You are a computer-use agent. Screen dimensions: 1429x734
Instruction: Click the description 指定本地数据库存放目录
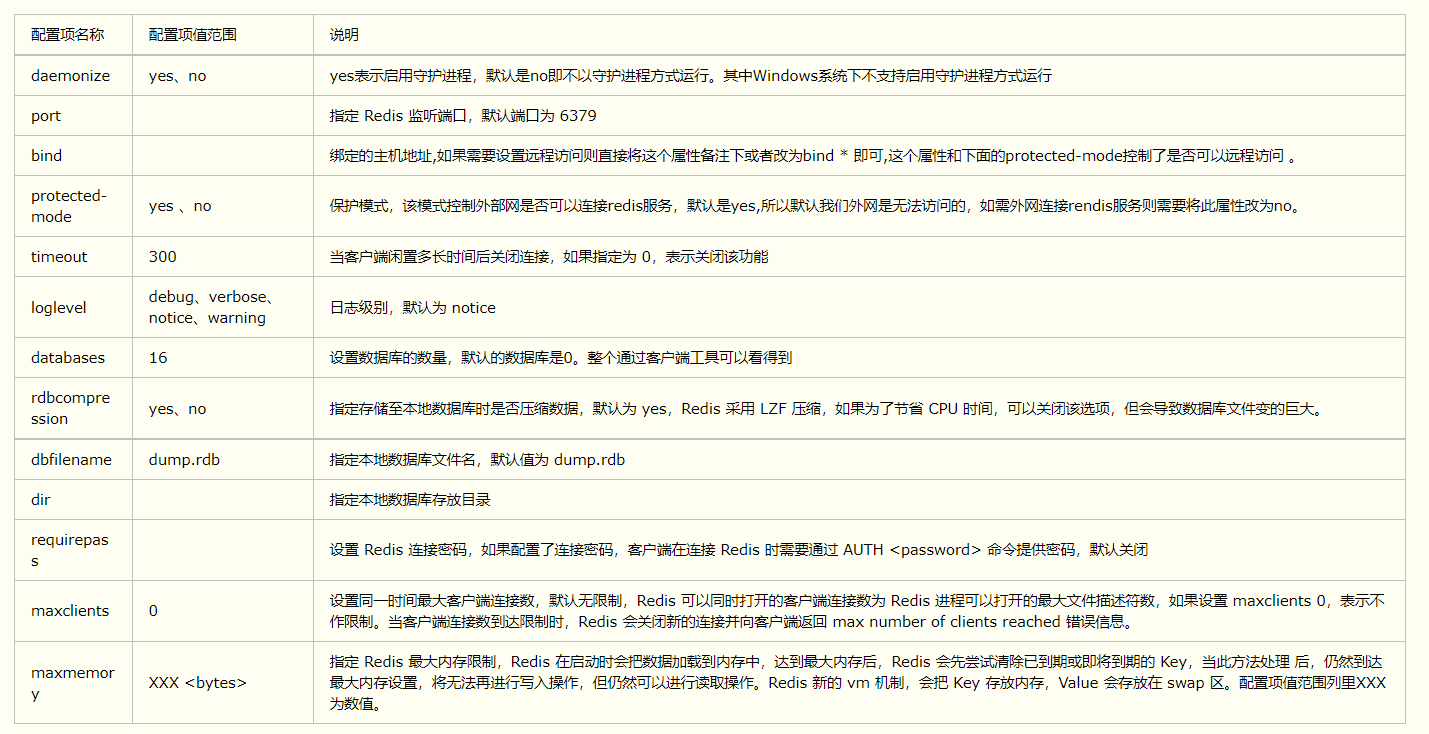point(410,500)
